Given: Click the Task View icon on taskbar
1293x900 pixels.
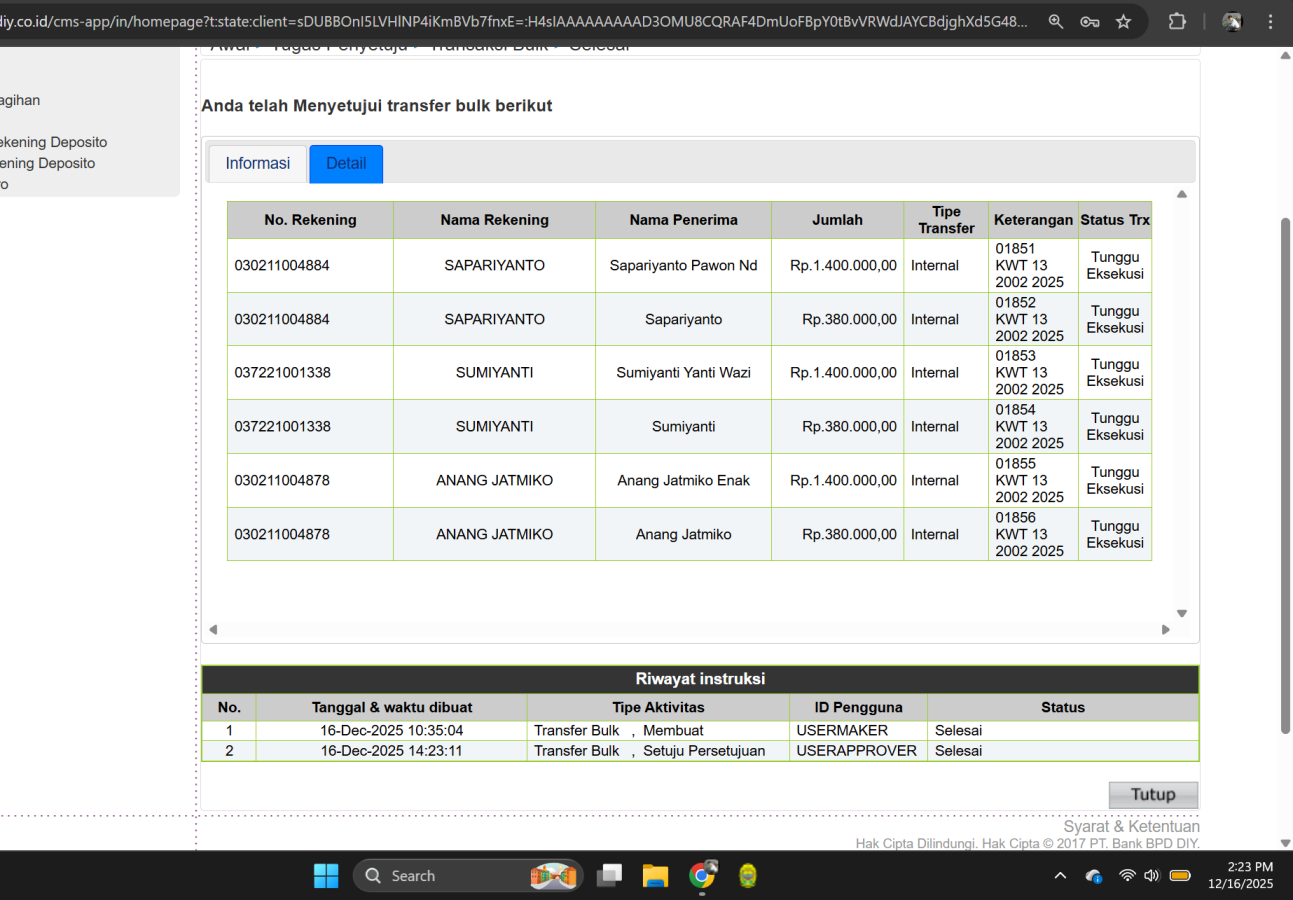Looking at the screenshot, I should 609,876.
